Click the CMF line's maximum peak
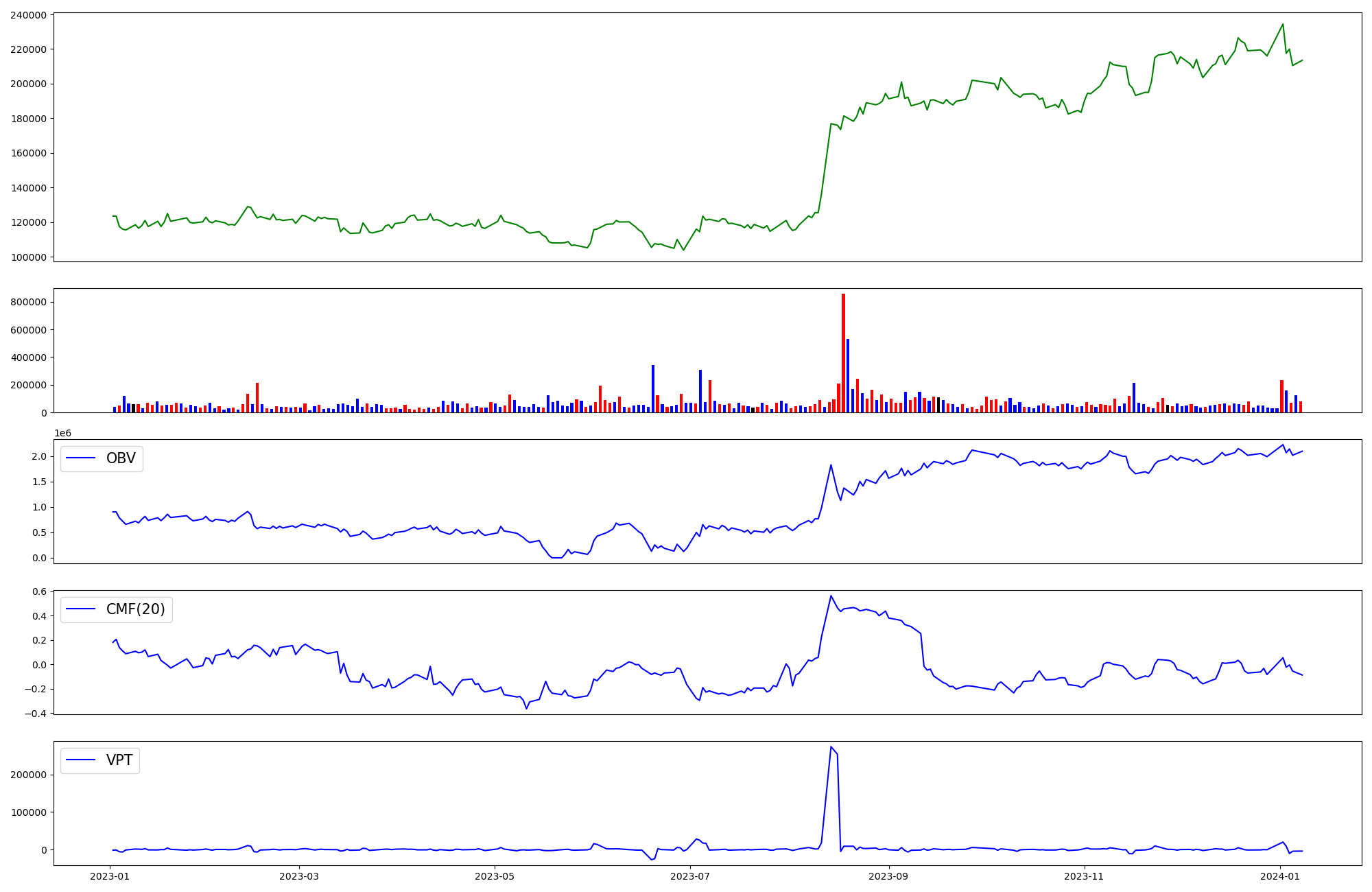The image size is (1372, 892). [x=831, y=596]
